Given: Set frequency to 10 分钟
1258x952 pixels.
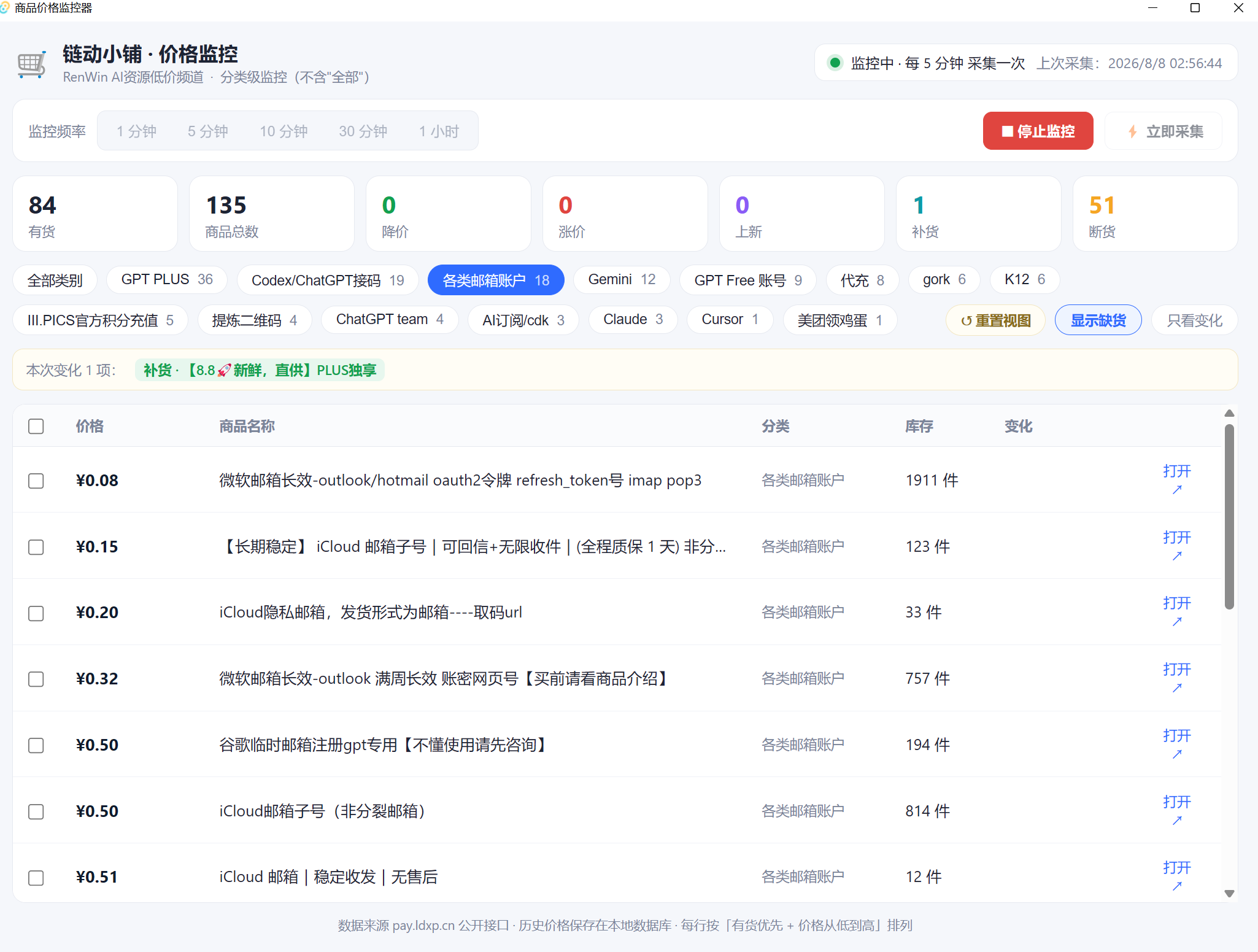Looking at the screenshot, I should click(284, 131).
